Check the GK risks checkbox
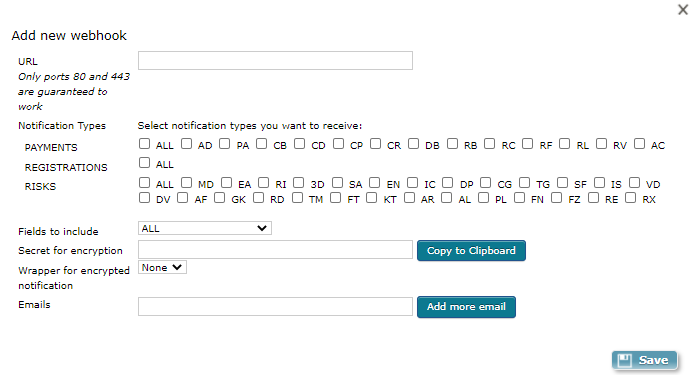This screenshot has height=375, width=691. tap(219, 198)
